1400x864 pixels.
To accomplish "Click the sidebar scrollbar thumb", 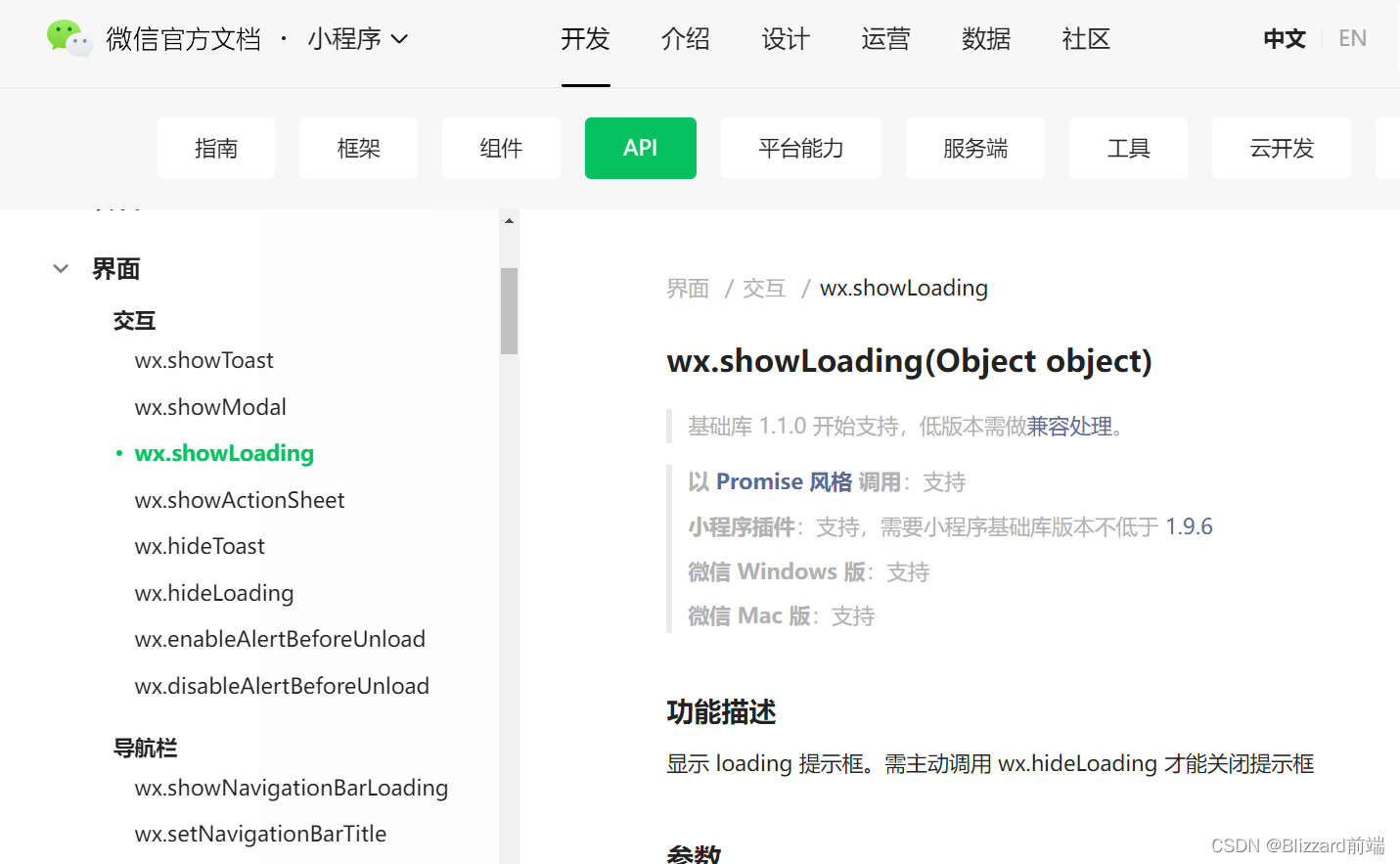I will 509,310.
